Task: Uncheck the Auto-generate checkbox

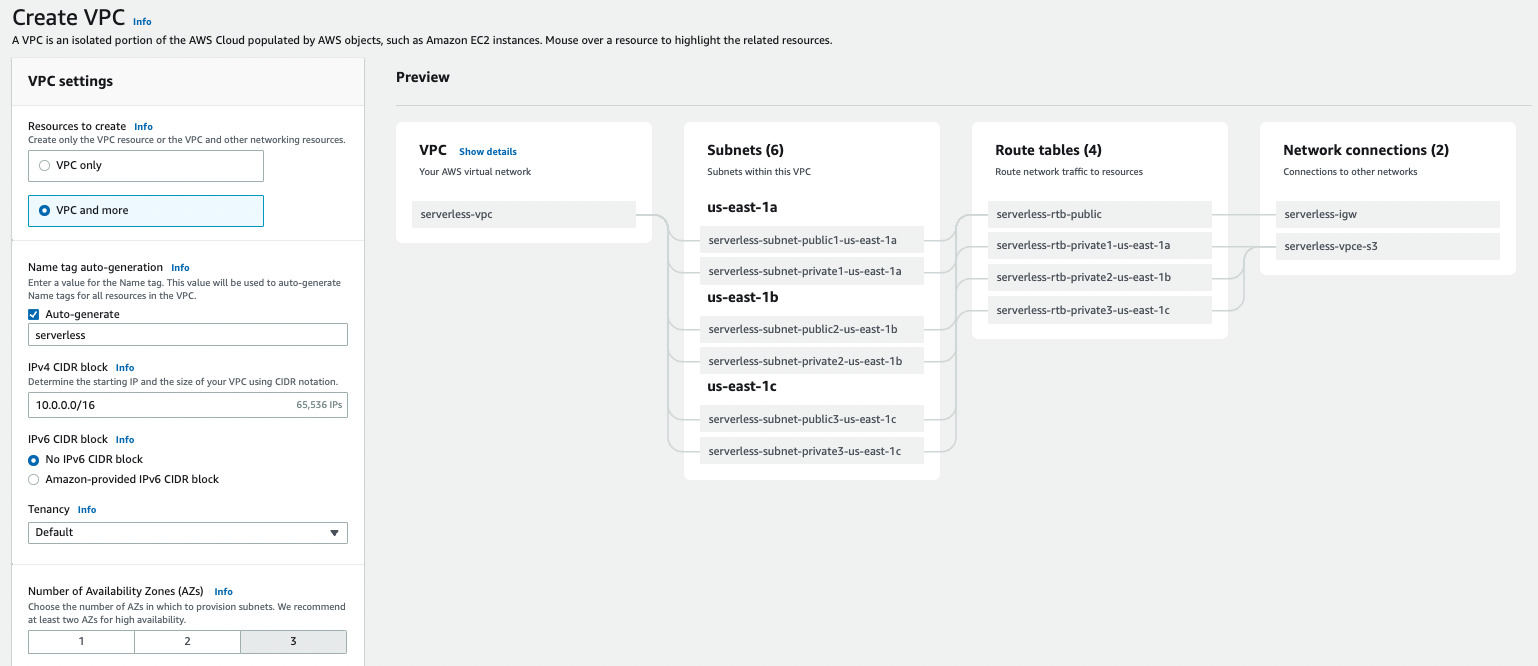Action: [x=32, y=313]
